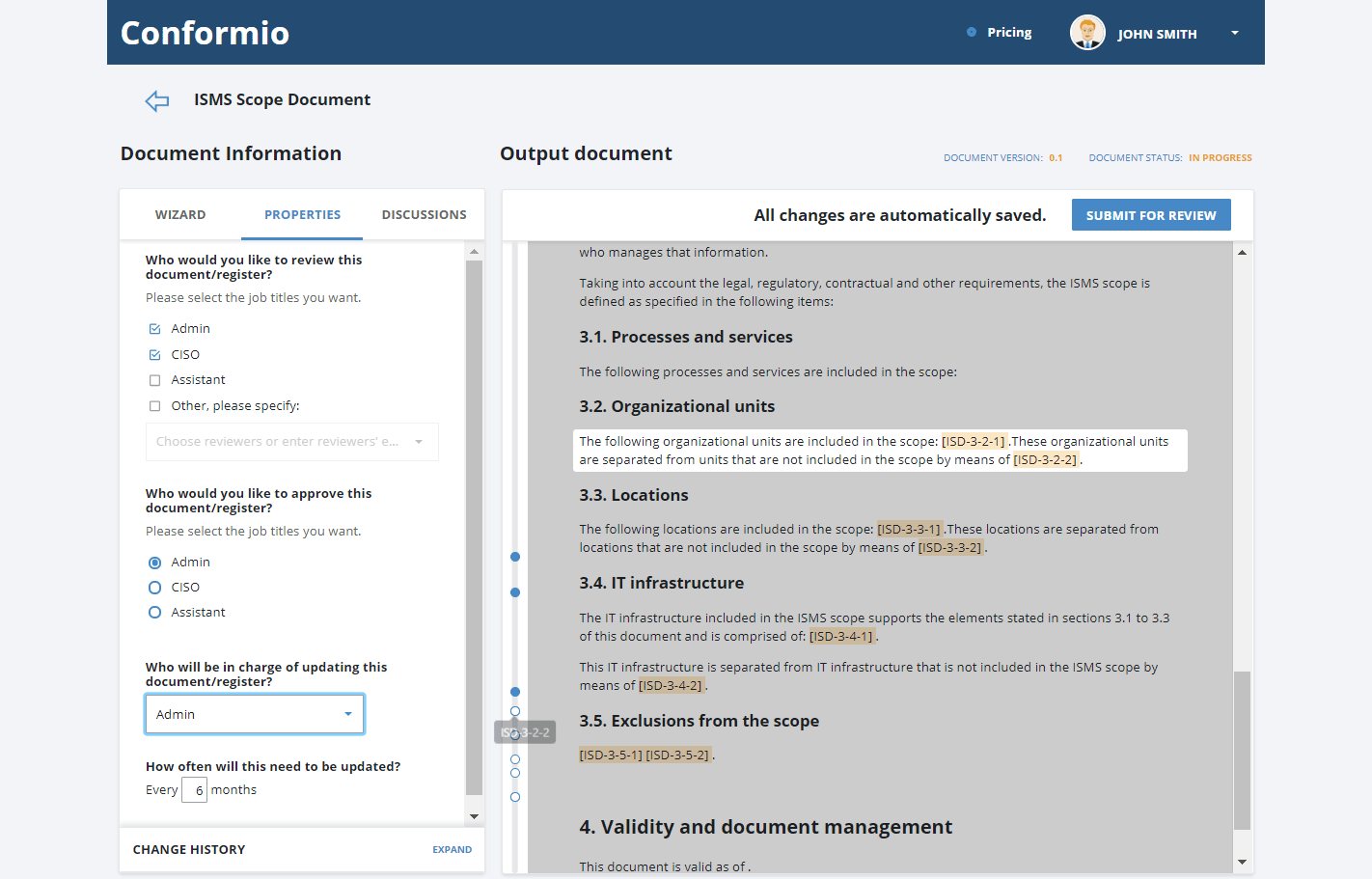Open the Pricing link
Screen dimensions: 1372x879
[1009, 32]
